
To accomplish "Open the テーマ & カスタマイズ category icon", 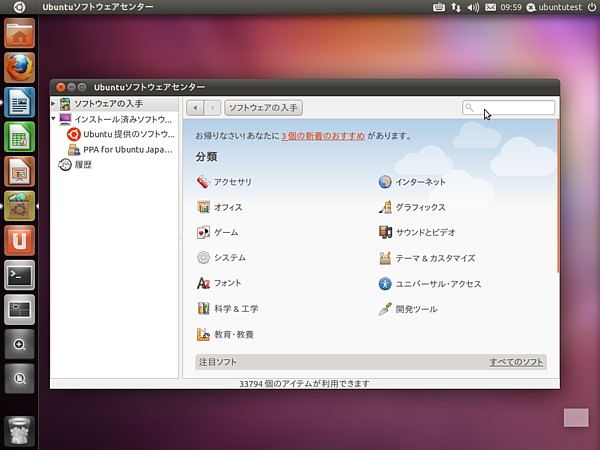I will coord(385,258).
